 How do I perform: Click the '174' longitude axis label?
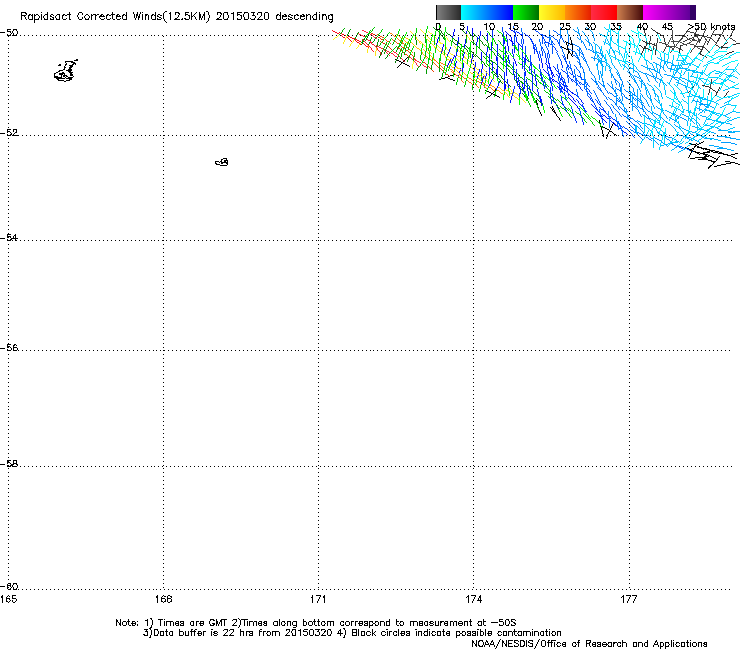(473, 599)
